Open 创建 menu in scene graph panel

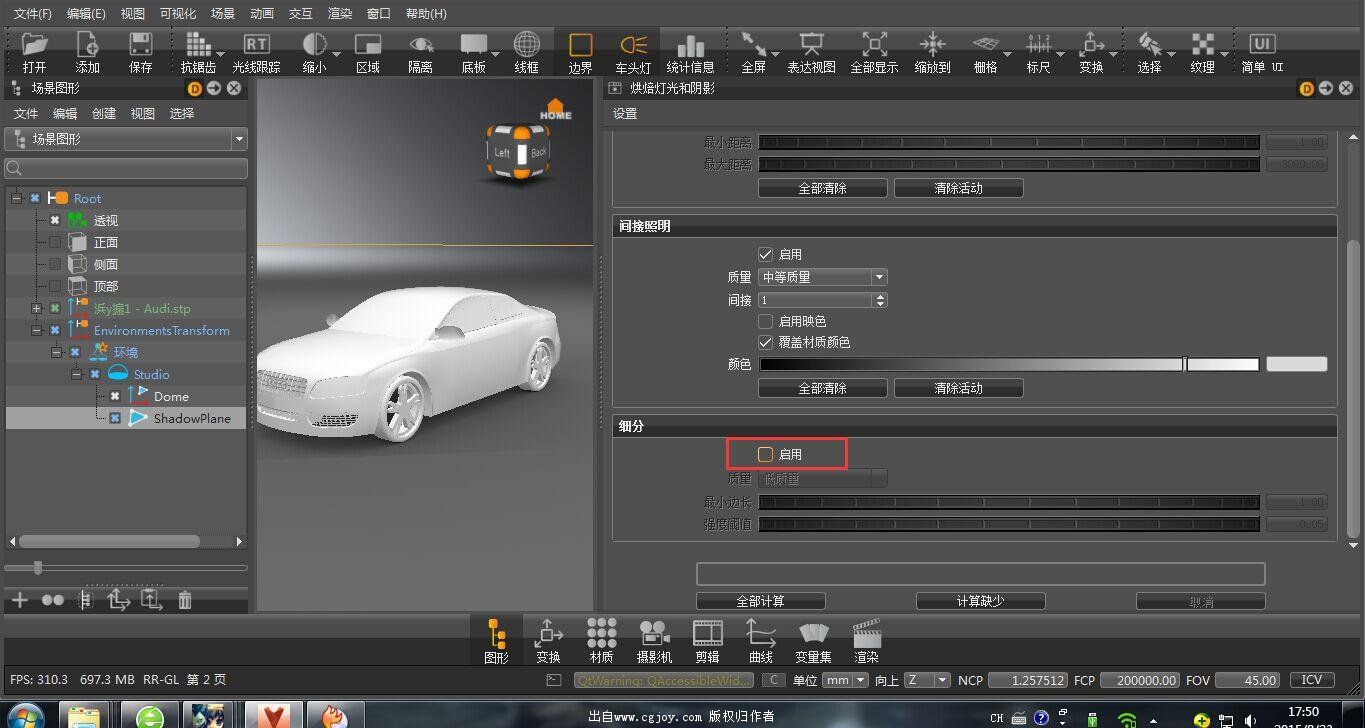click(x=104, y=114)
